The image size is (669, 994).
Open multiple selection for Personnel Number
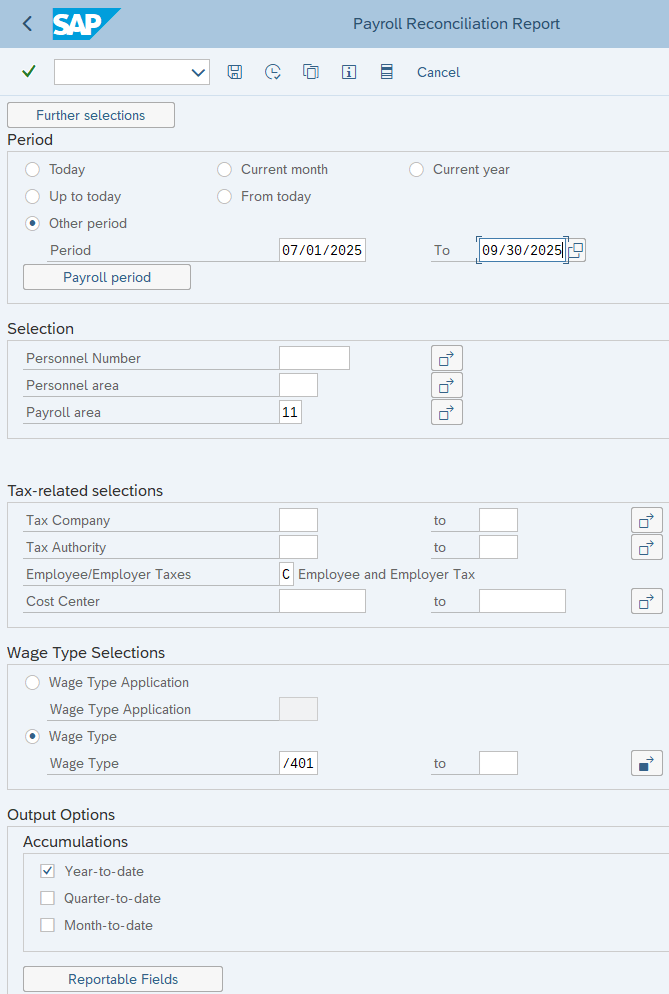coord(446,357)
